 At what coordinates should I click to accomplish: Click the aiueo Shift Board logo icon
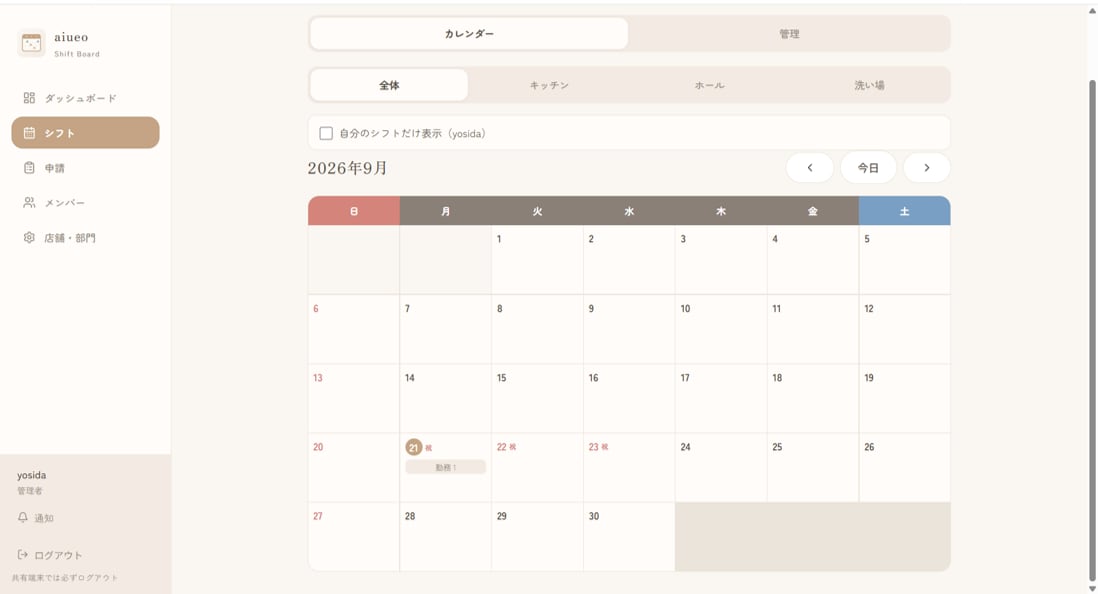[32, 43]
